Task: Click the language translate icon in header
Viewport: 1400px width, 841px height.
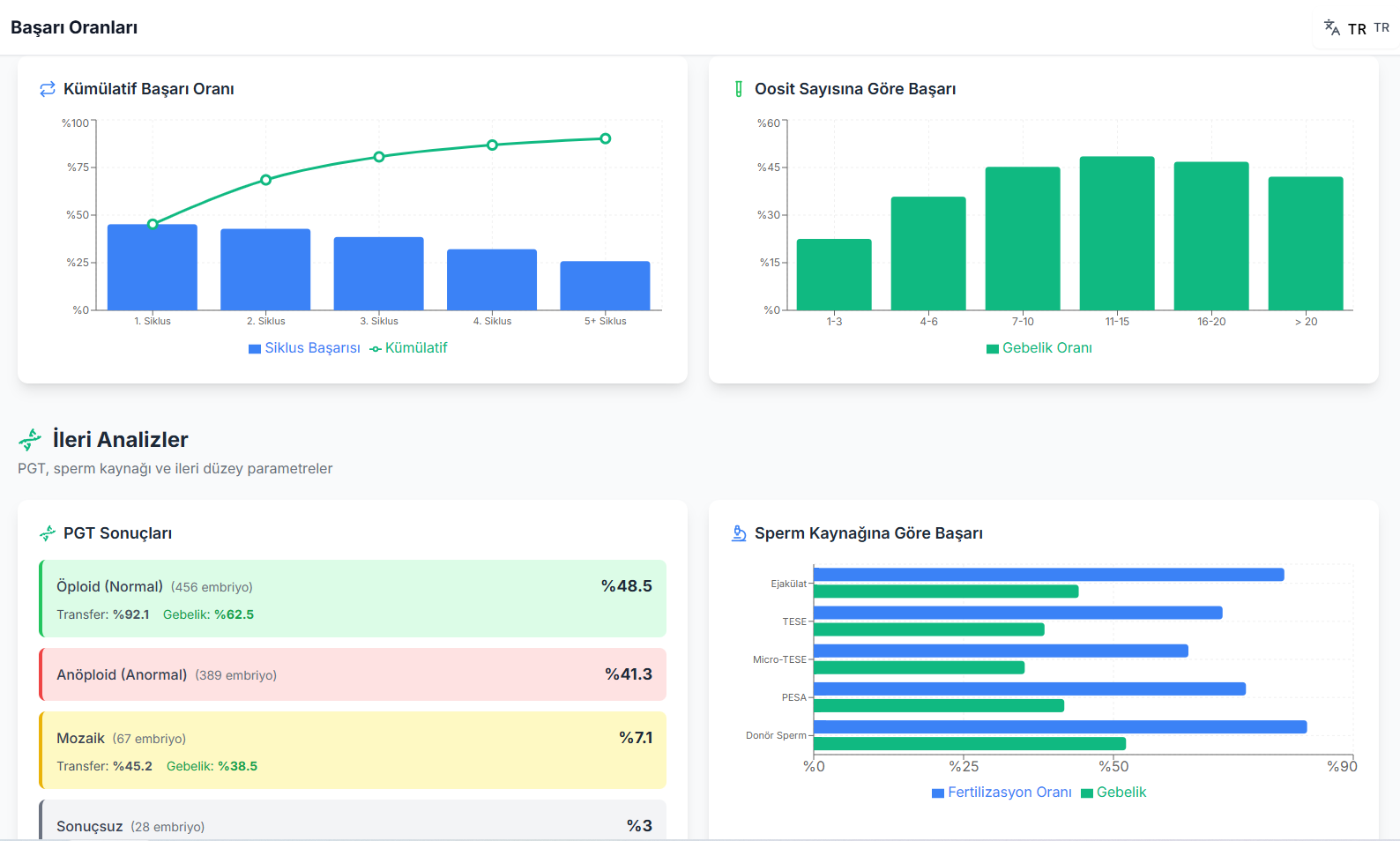Action: 1331,27
